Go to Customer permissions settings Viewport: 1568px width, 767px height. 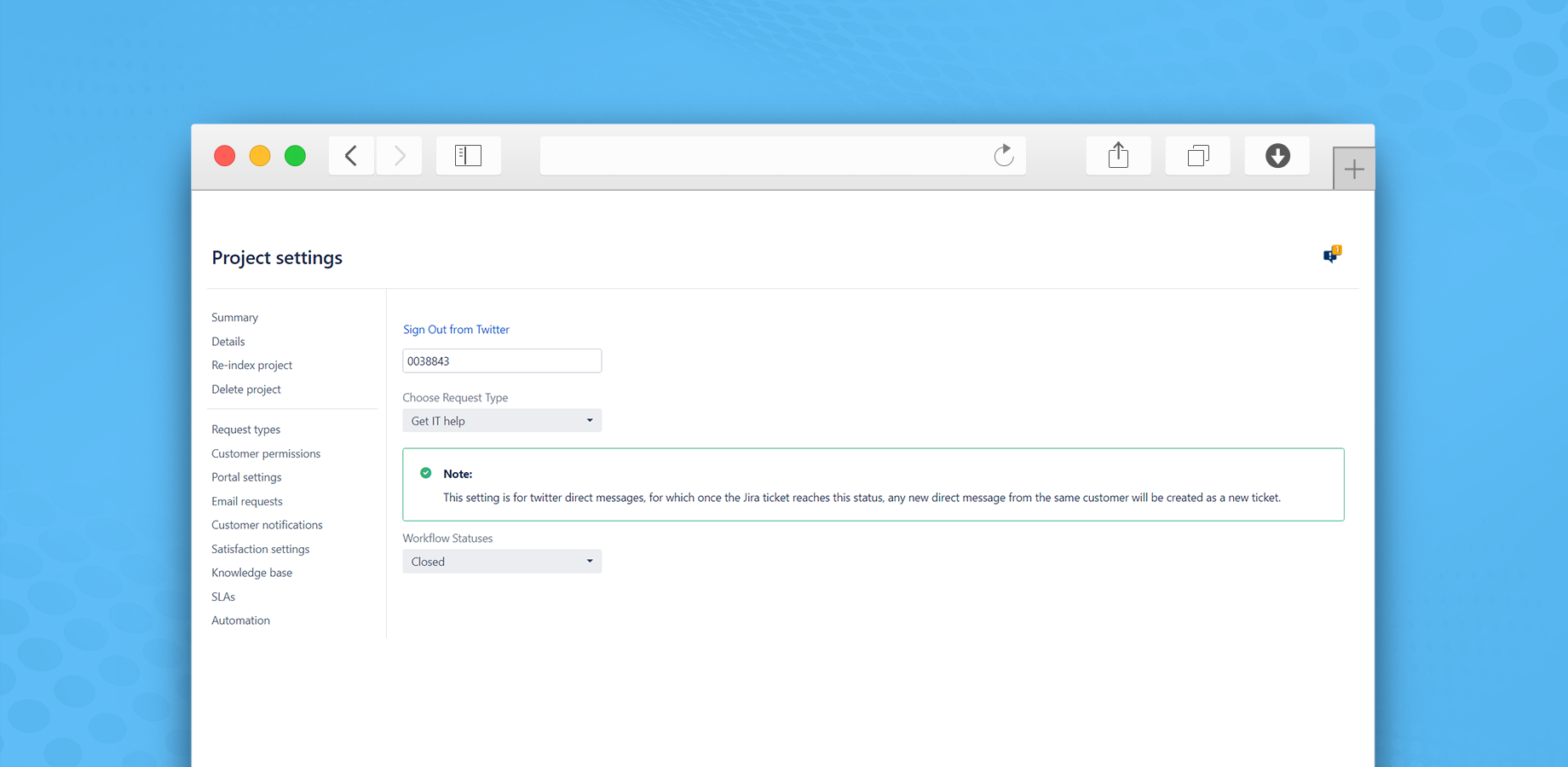coord(266,453)
